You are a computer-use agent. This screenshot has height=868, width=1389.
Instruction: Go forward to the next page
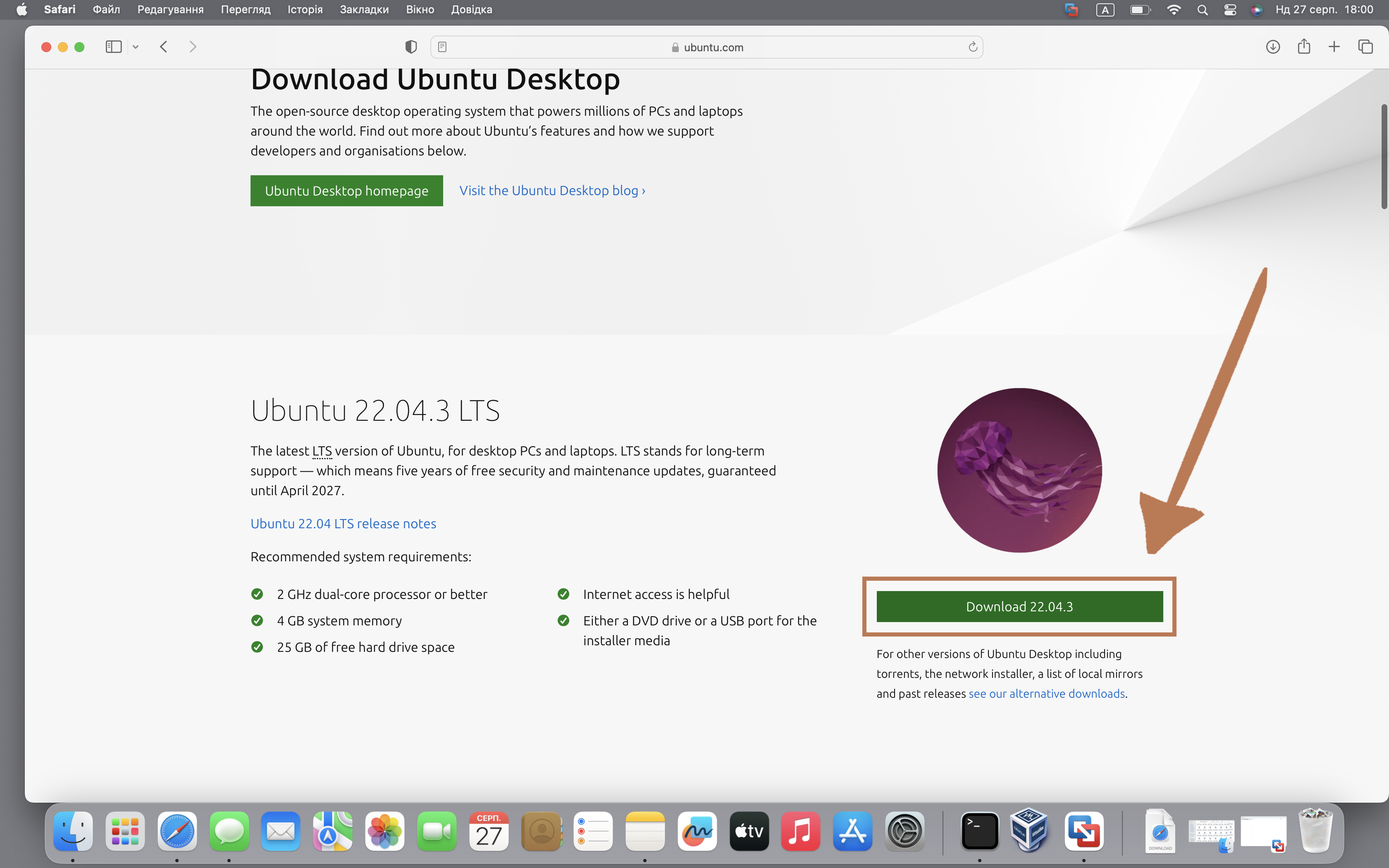(193, 47)
